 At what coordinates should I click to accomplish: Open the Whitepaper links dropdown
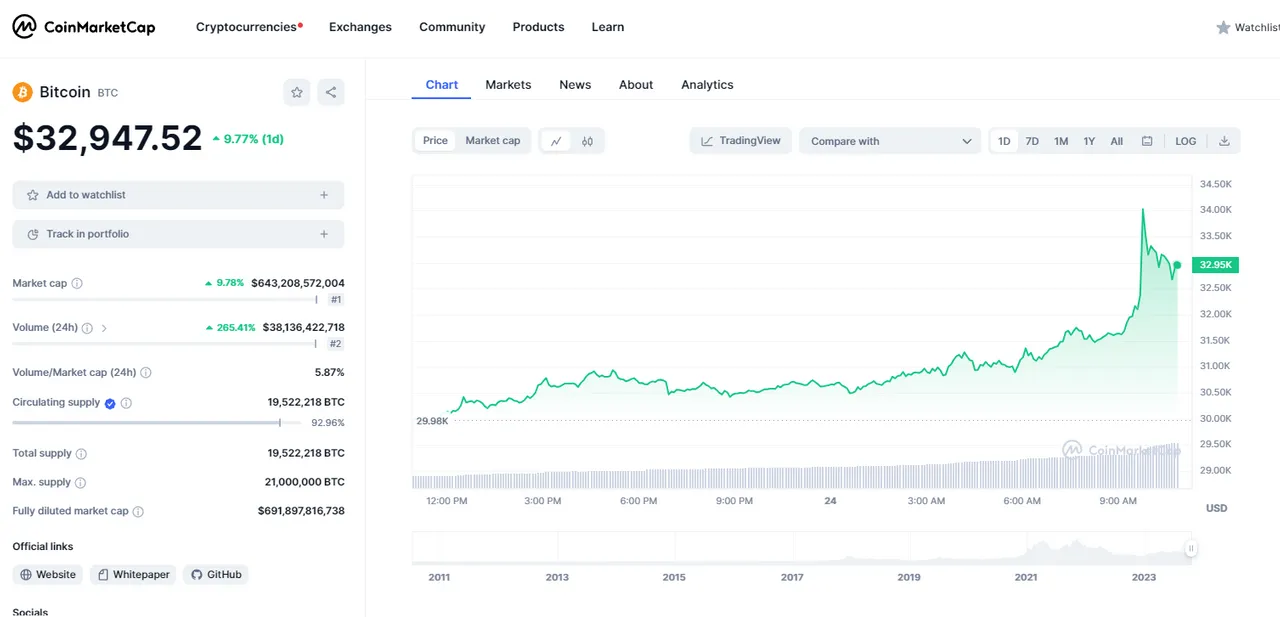133,574
